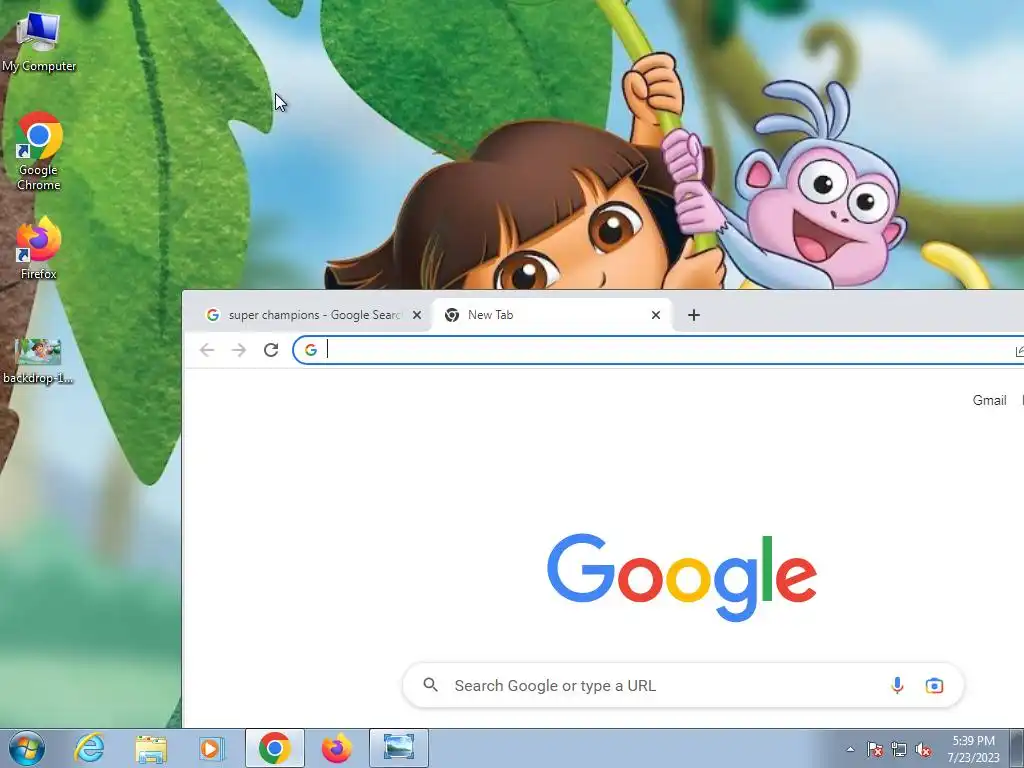Go back in Chrome
This screenshot has width=1024, height=768.
207,350
